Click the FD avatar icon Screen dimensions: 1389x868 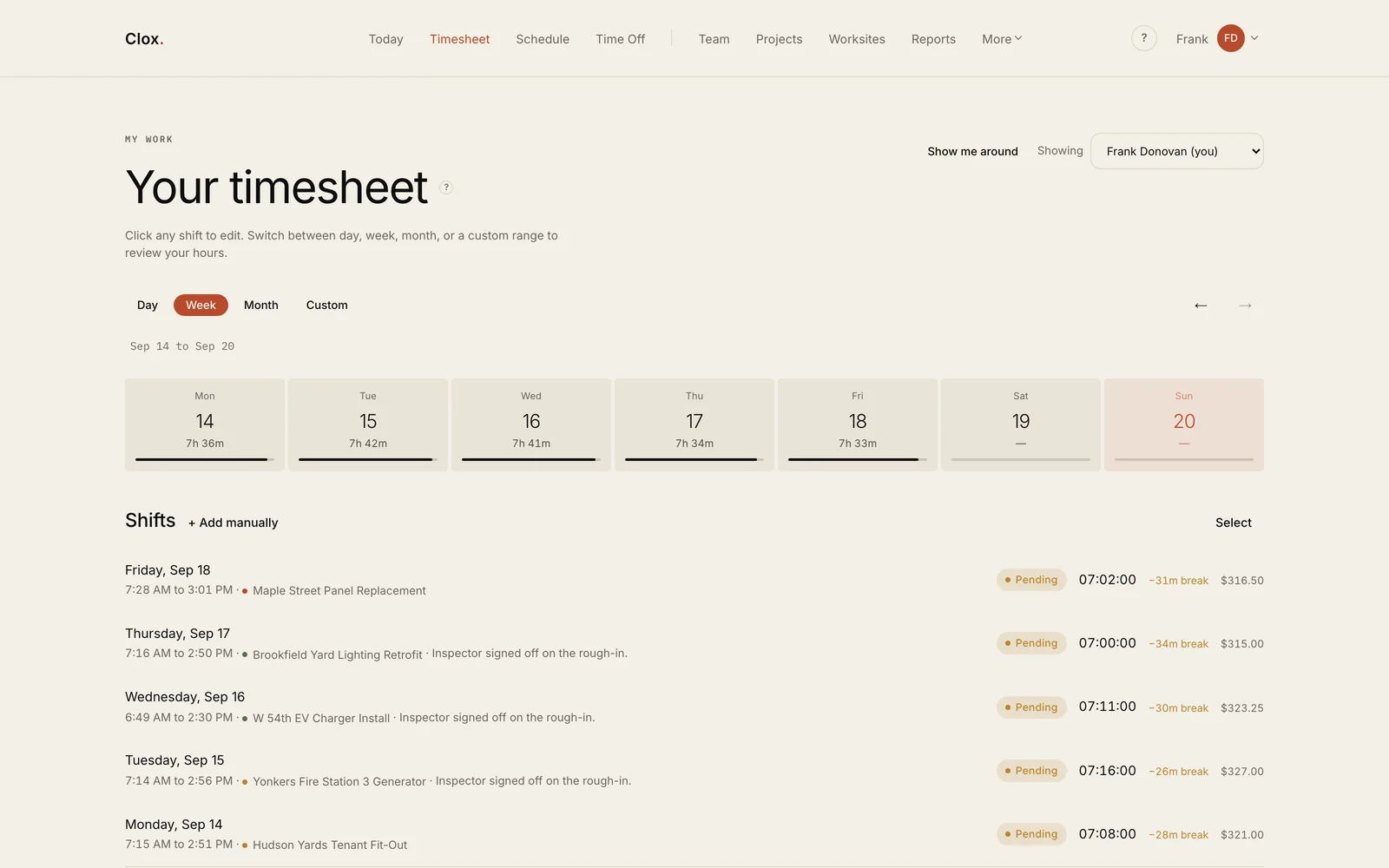point(1230,38)
